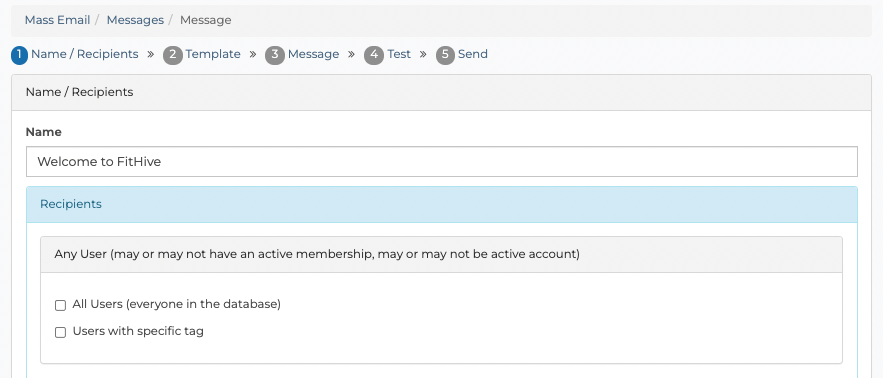Viewport: 883px width, 378px height.
Task: Open the Test step
Action: [x=399, y=54]
